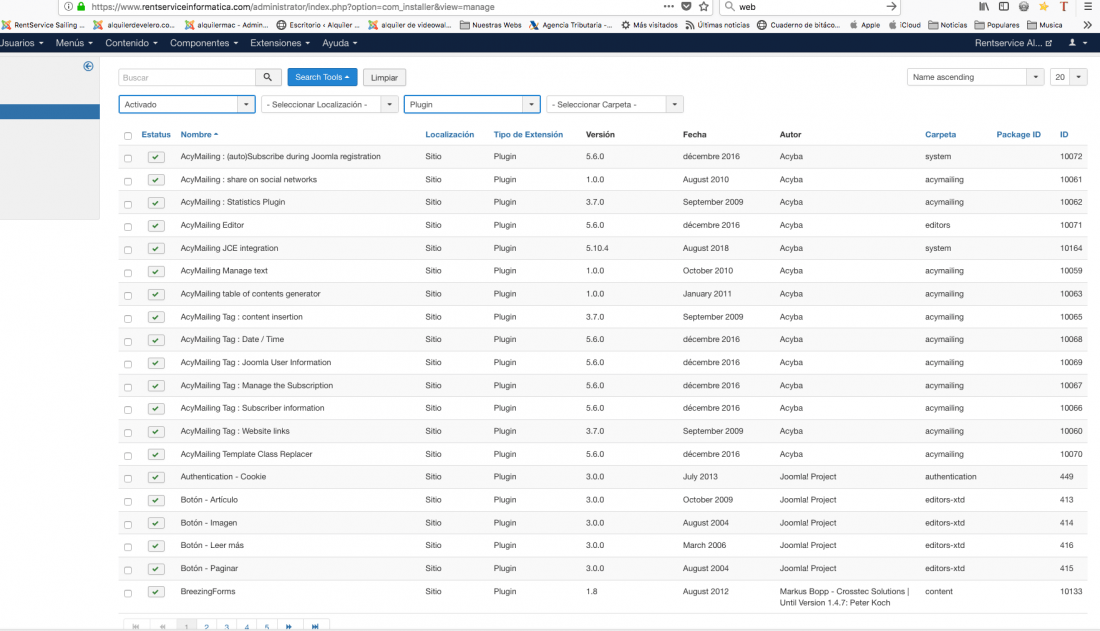
Task: Click into the Buscar search field
Action: pos(187,77)
